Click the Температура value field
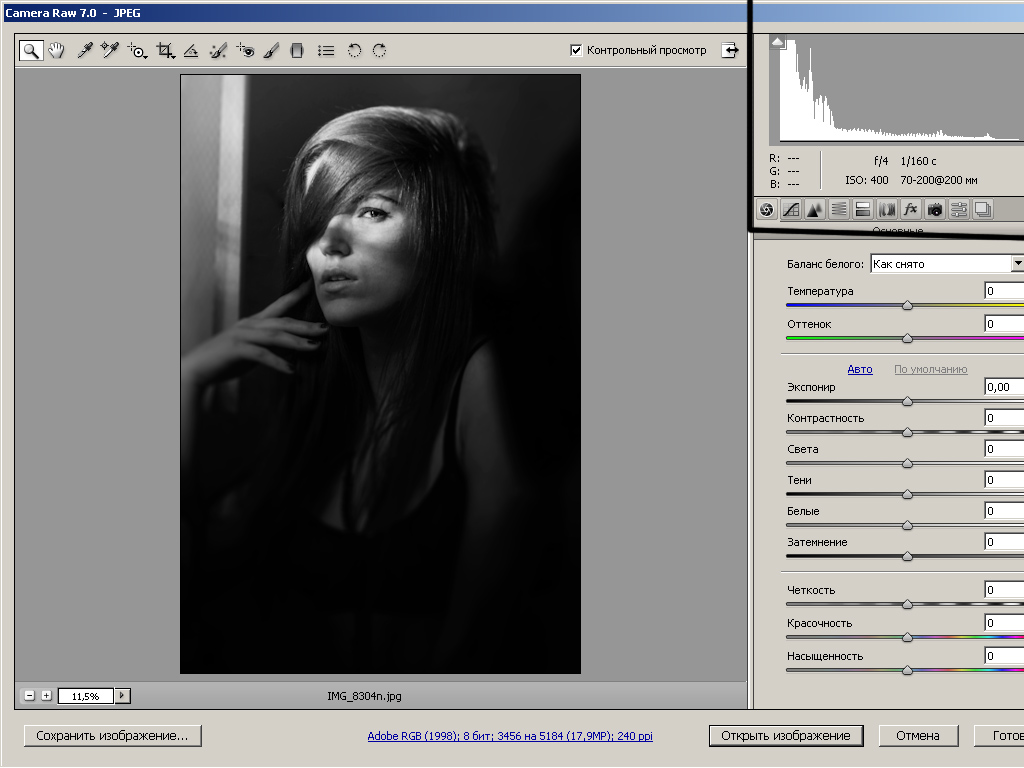The height and width of the screenshot is (768, 1024). pos(1003,291)
